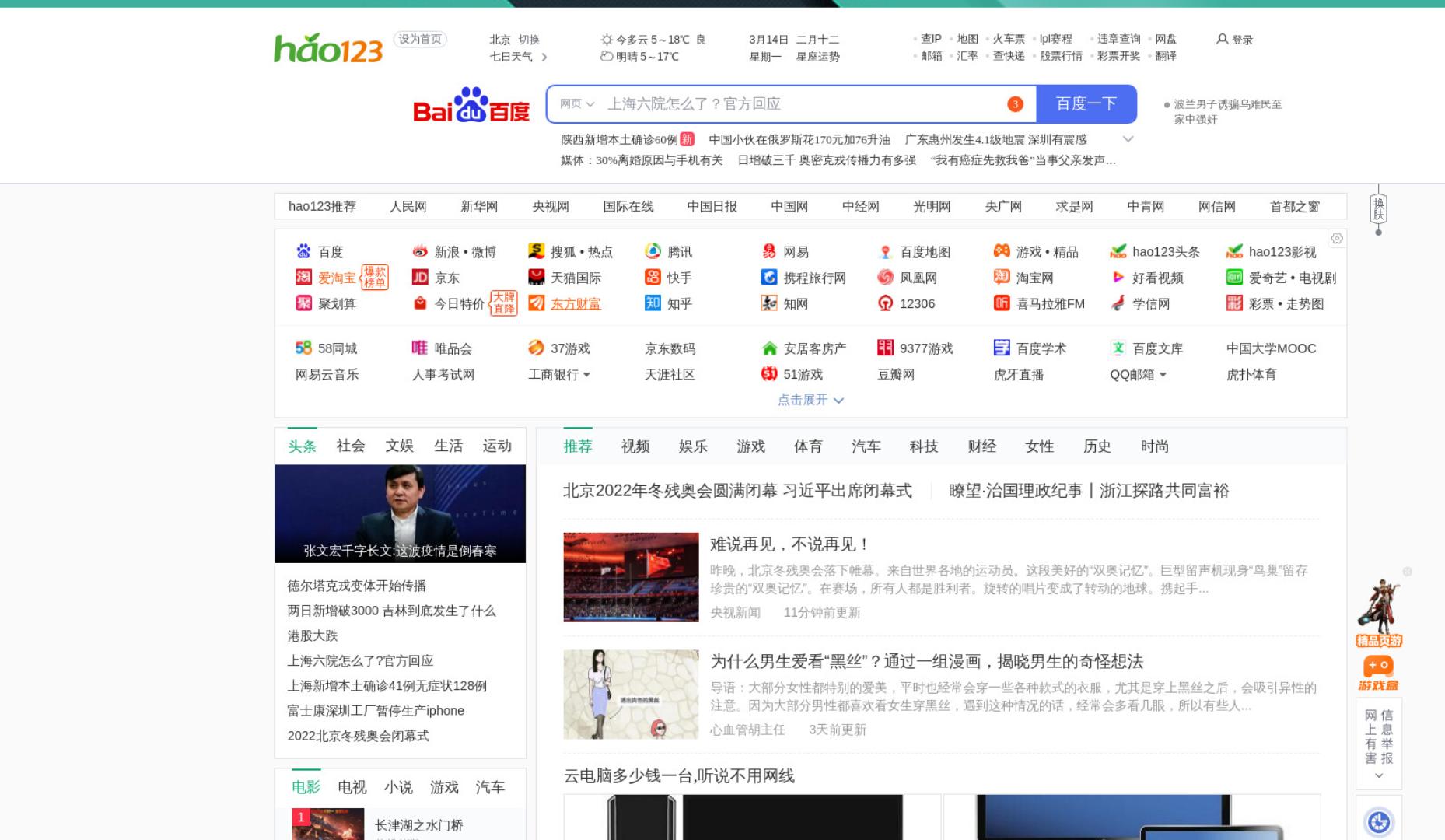Click the 58同城 icon
Viewport: 1445px width, 840px height.
(x=303, y=348)
